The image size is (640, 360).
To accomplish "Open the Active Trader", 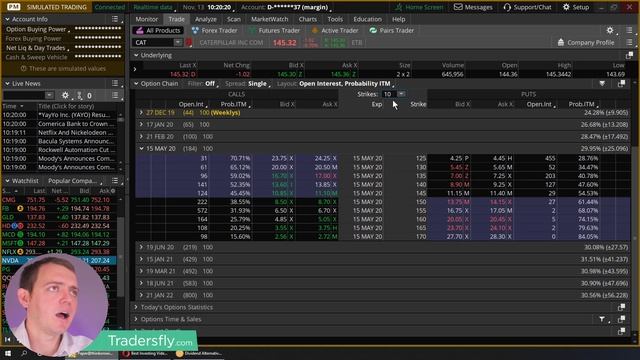I will 335,31.
